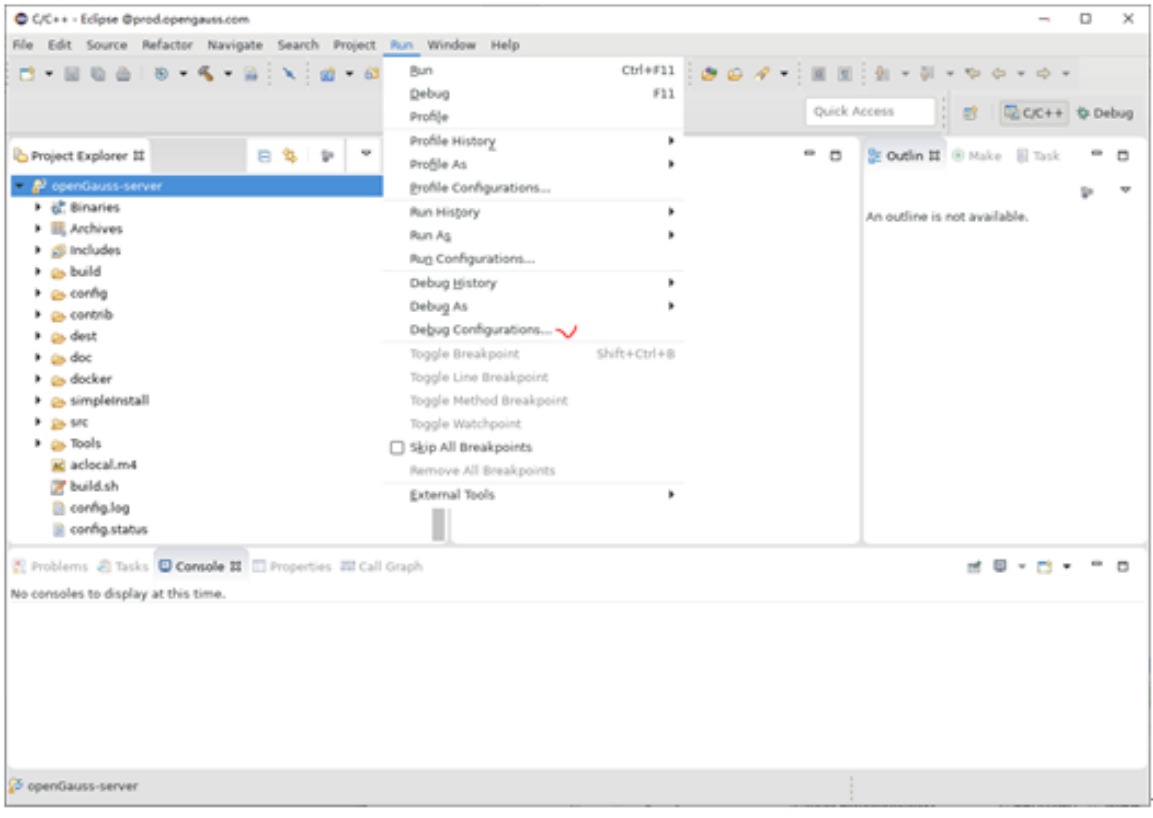This screenshot has height=818, width=1153.
Task: Switch to the Outline tab
Action: point(904,156)
